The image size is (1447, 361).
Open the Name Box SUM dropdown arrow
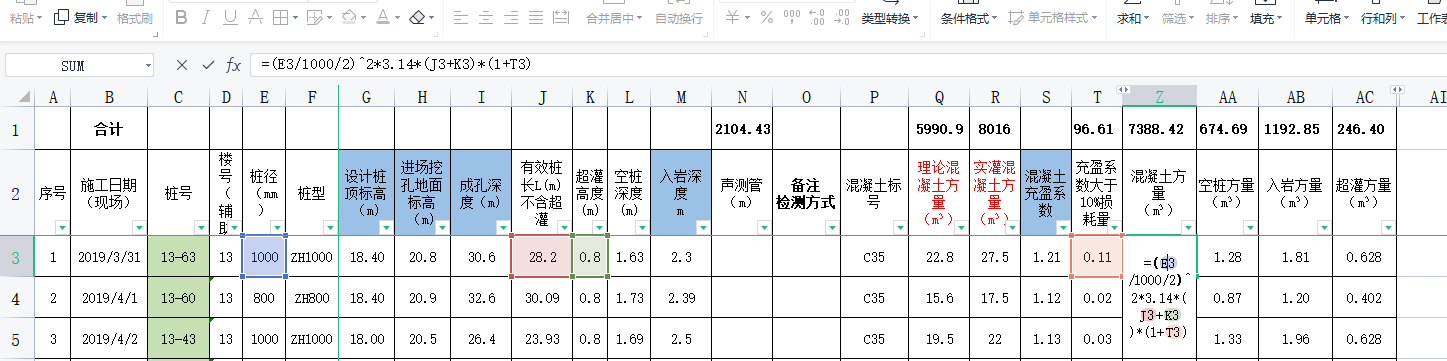(148, 65)
